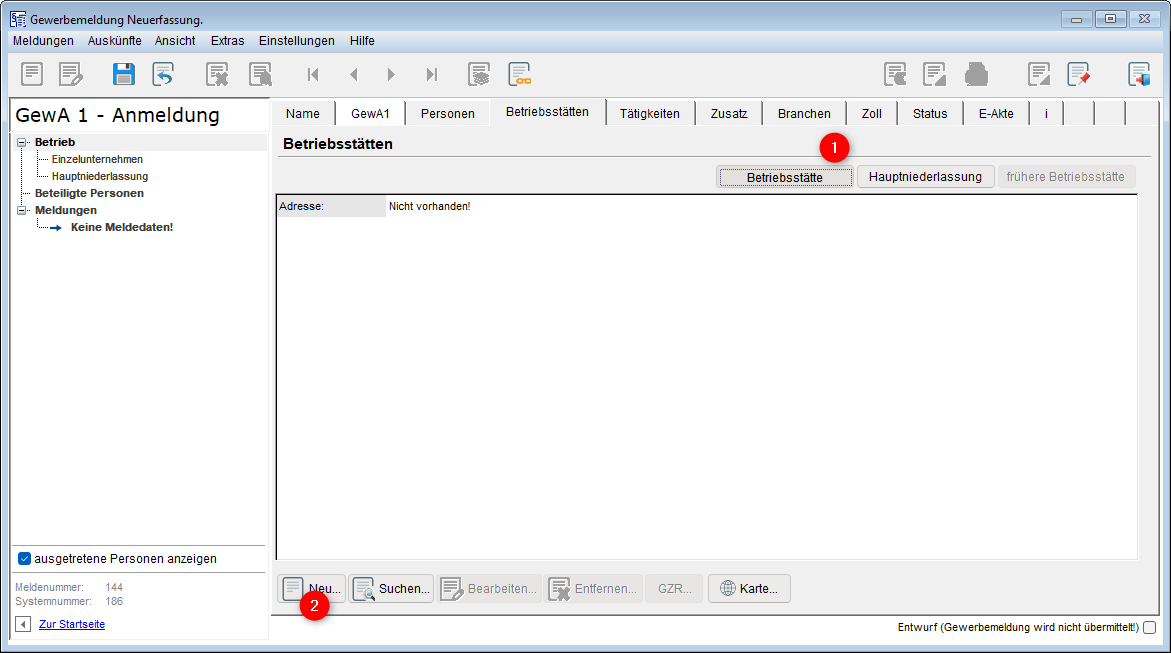Enable the Entwurf draft checkbox
This screenshot has height=653, width=1171.
[x=1149, y=628]
